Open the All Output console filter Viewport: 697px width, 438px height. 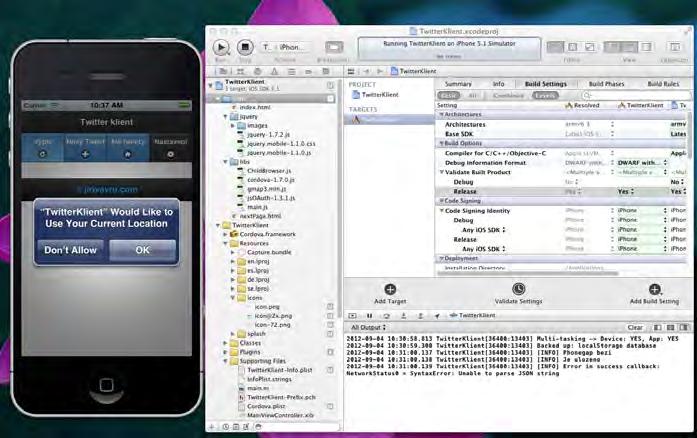(369, 327)
